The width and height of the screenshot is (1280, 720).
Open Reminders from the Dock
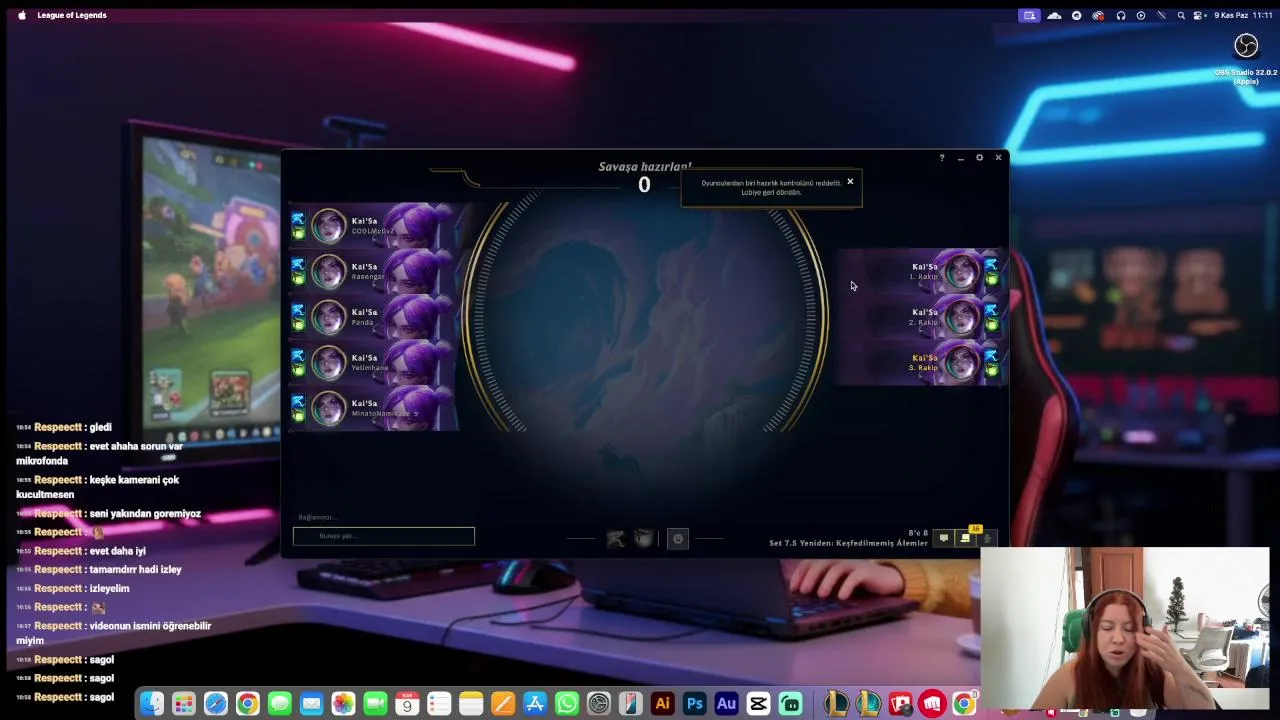439,704
